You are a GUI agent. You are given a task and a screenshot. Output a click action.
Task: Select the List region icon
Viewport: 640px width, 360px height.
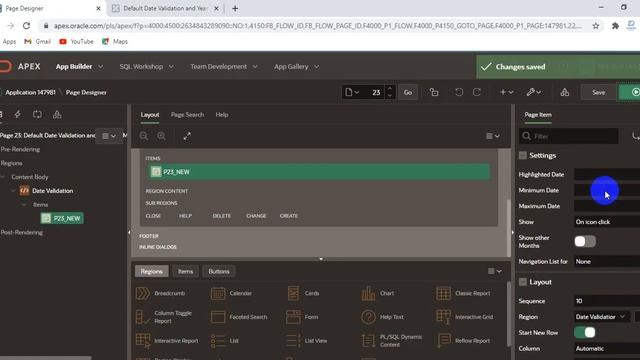tap(218, 340)
